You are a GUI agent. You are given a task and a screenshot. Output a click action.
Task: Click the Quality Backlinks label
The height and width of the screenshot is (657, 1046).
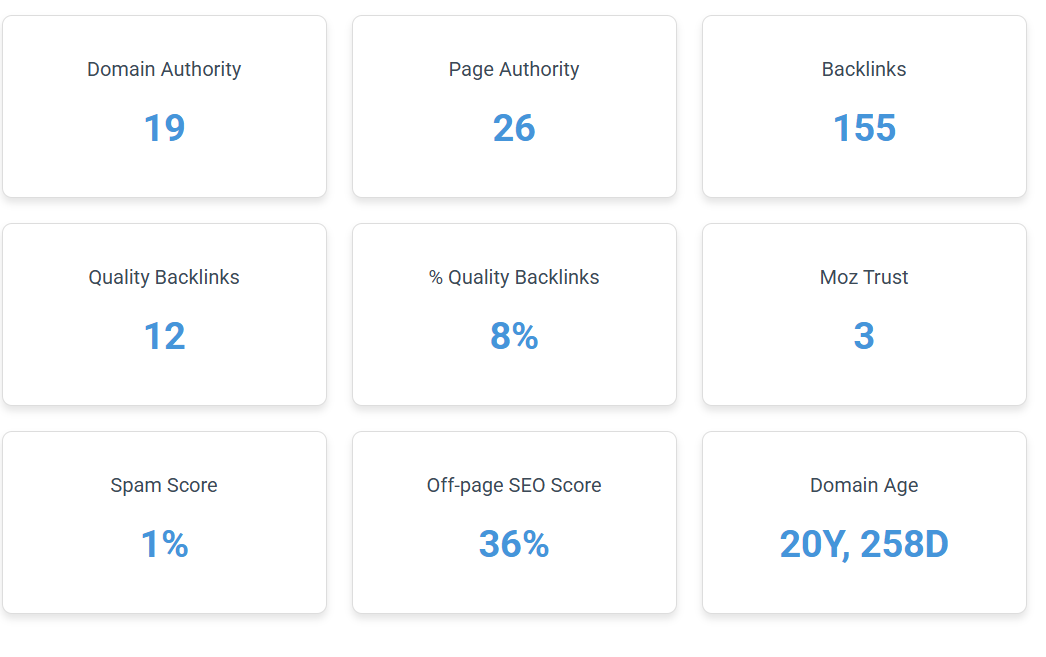pyautogui.click(x=164, y=277)
